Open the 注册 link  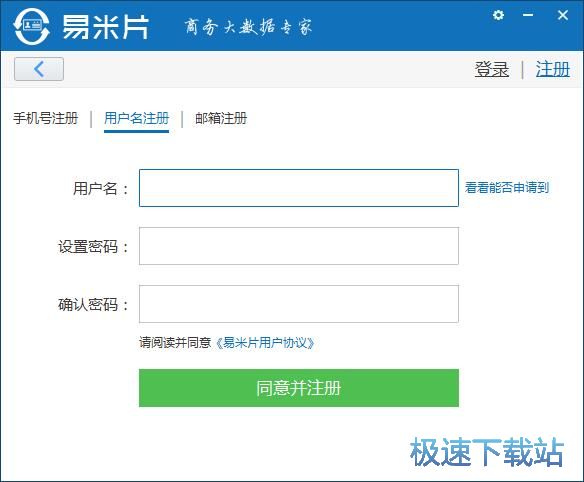pyautogui.click(x=553, y=69)
